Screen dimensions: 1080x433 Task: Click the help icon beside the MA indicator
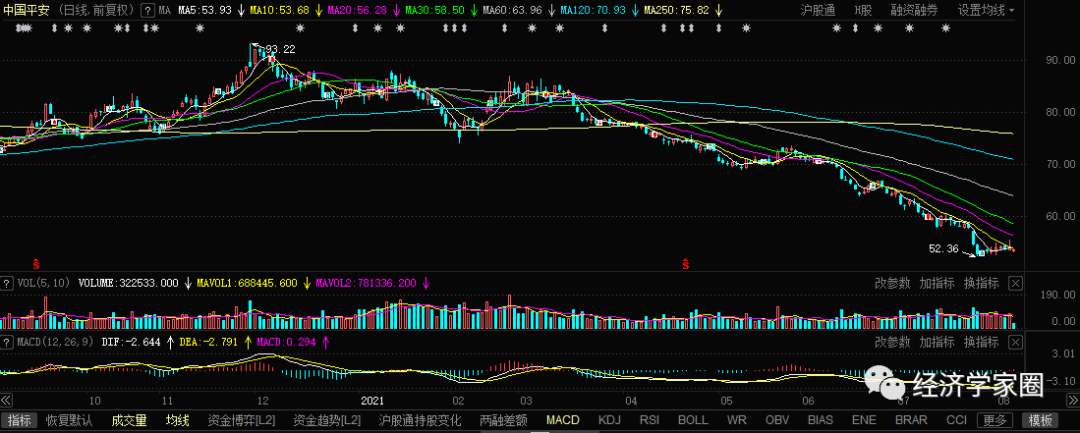tap(148, 10)
